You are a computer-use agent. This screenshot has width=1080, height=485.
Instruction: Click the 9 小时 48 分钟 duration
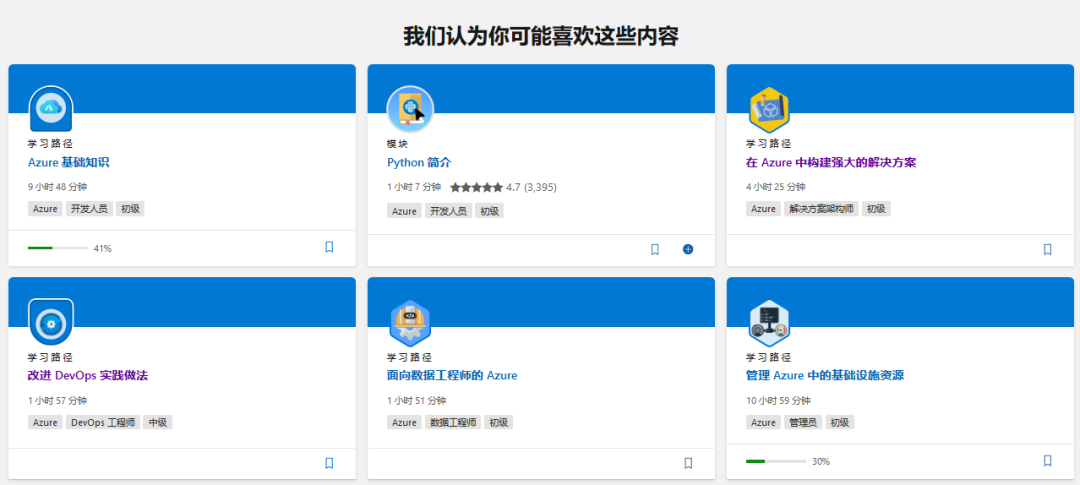tap(57, 187)
